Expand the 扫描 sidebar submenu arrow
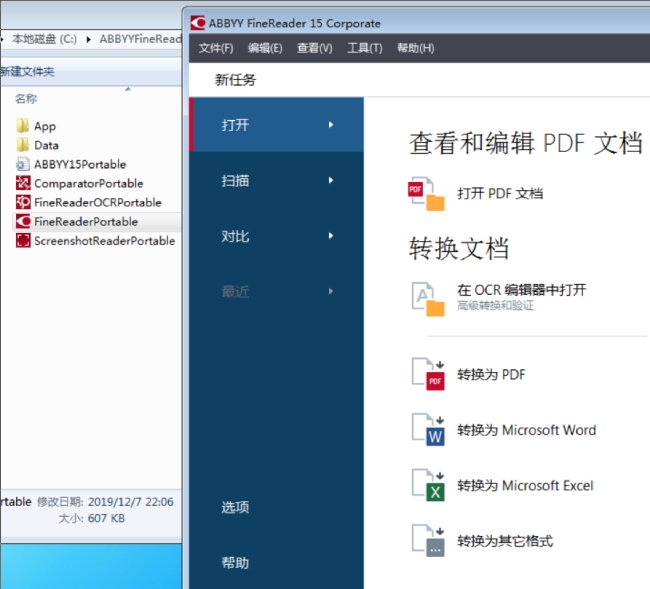 point(330,181)
